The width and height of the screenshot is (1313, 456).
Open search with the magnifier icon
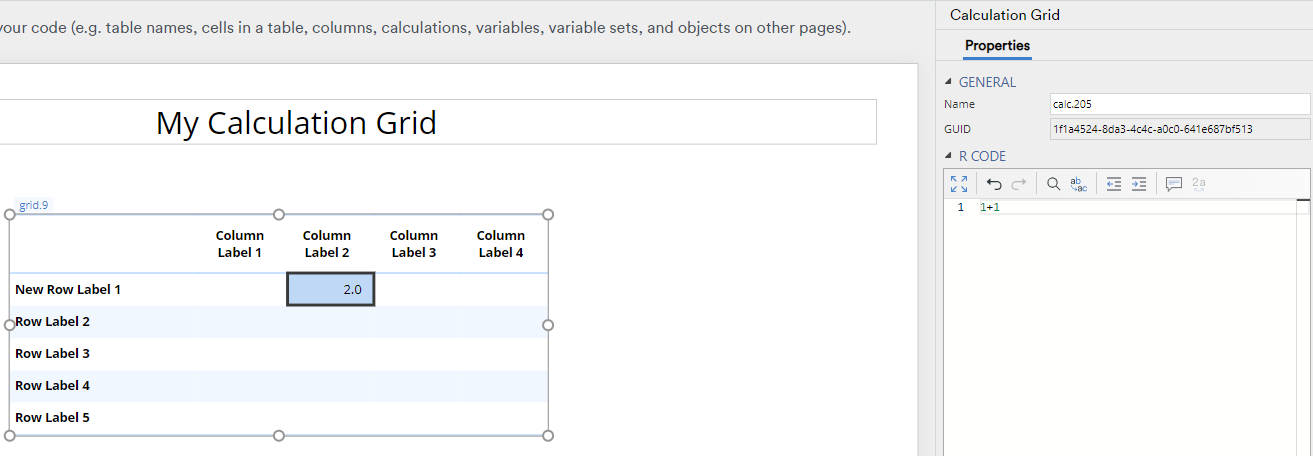click(1053, 184)
